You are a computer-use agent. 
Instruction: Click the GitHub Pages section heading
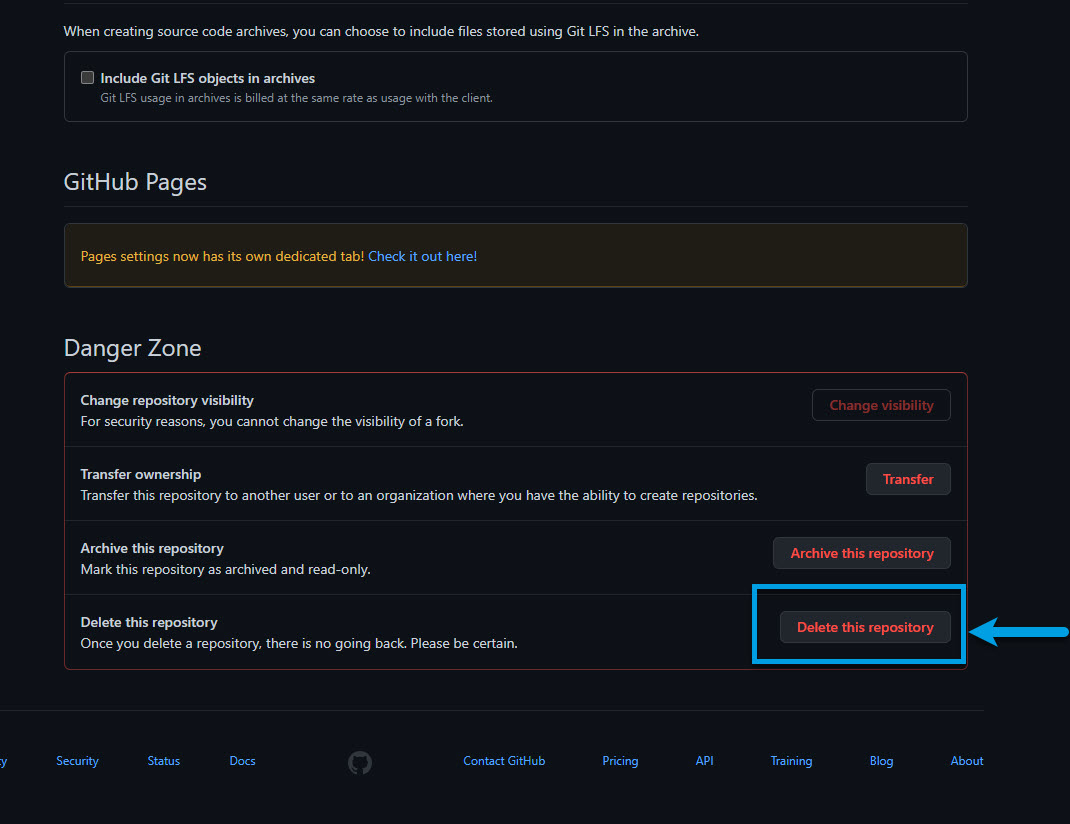point(135,182)
